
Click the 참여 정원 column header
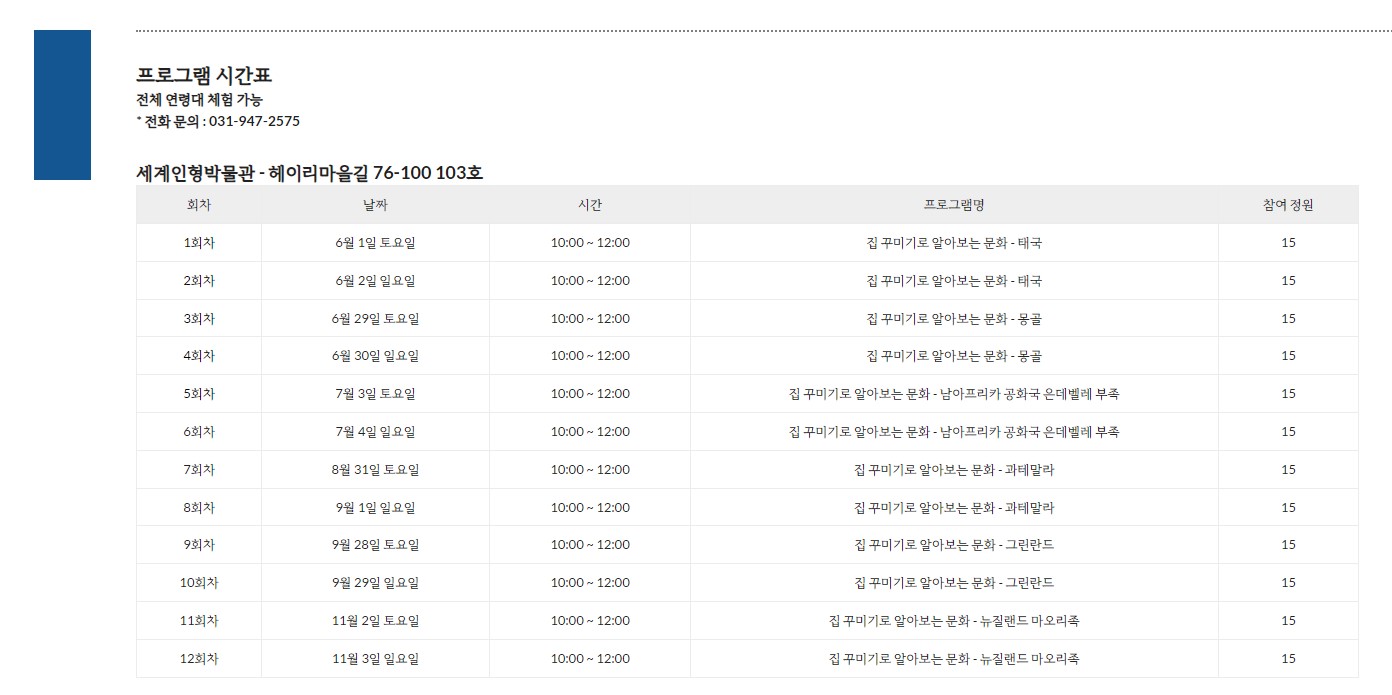click(x=1288, y=205)
